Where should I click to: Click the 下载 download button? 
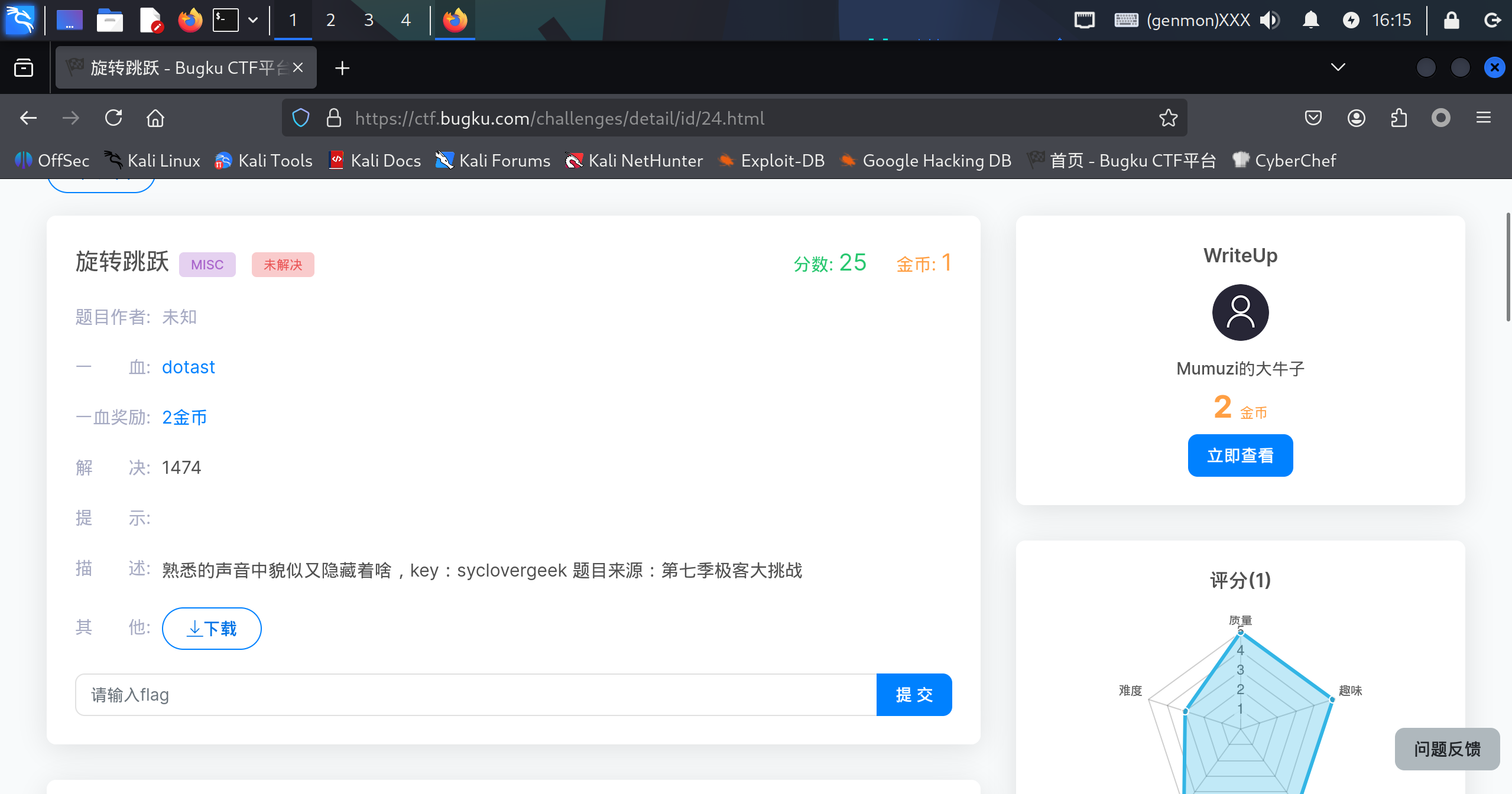coord(212,629)
